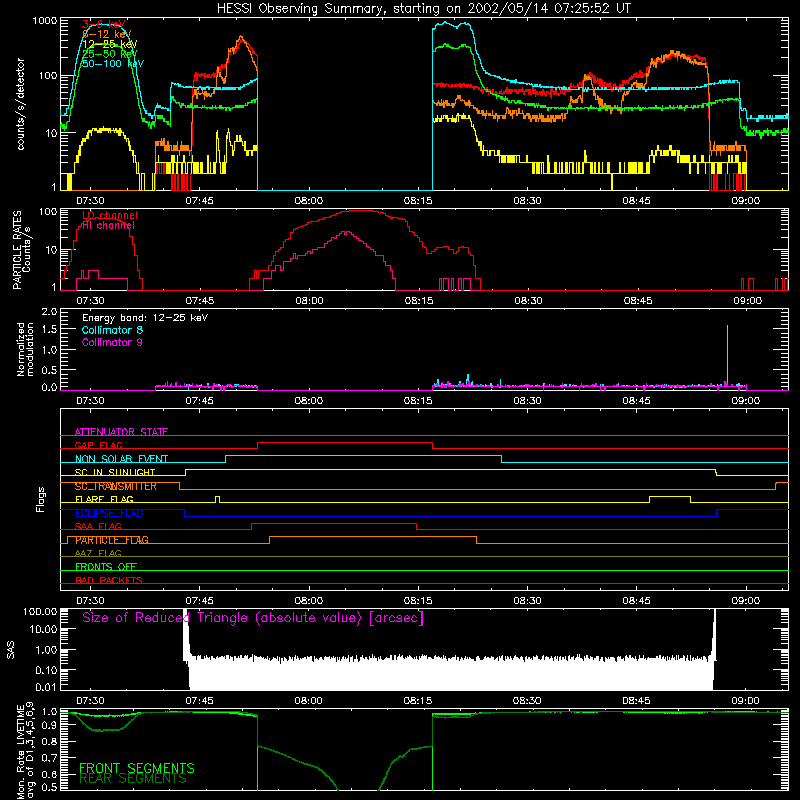Click the Energy band: 12-25 keV text
800x800 pixels.
(x=145, y=318)
